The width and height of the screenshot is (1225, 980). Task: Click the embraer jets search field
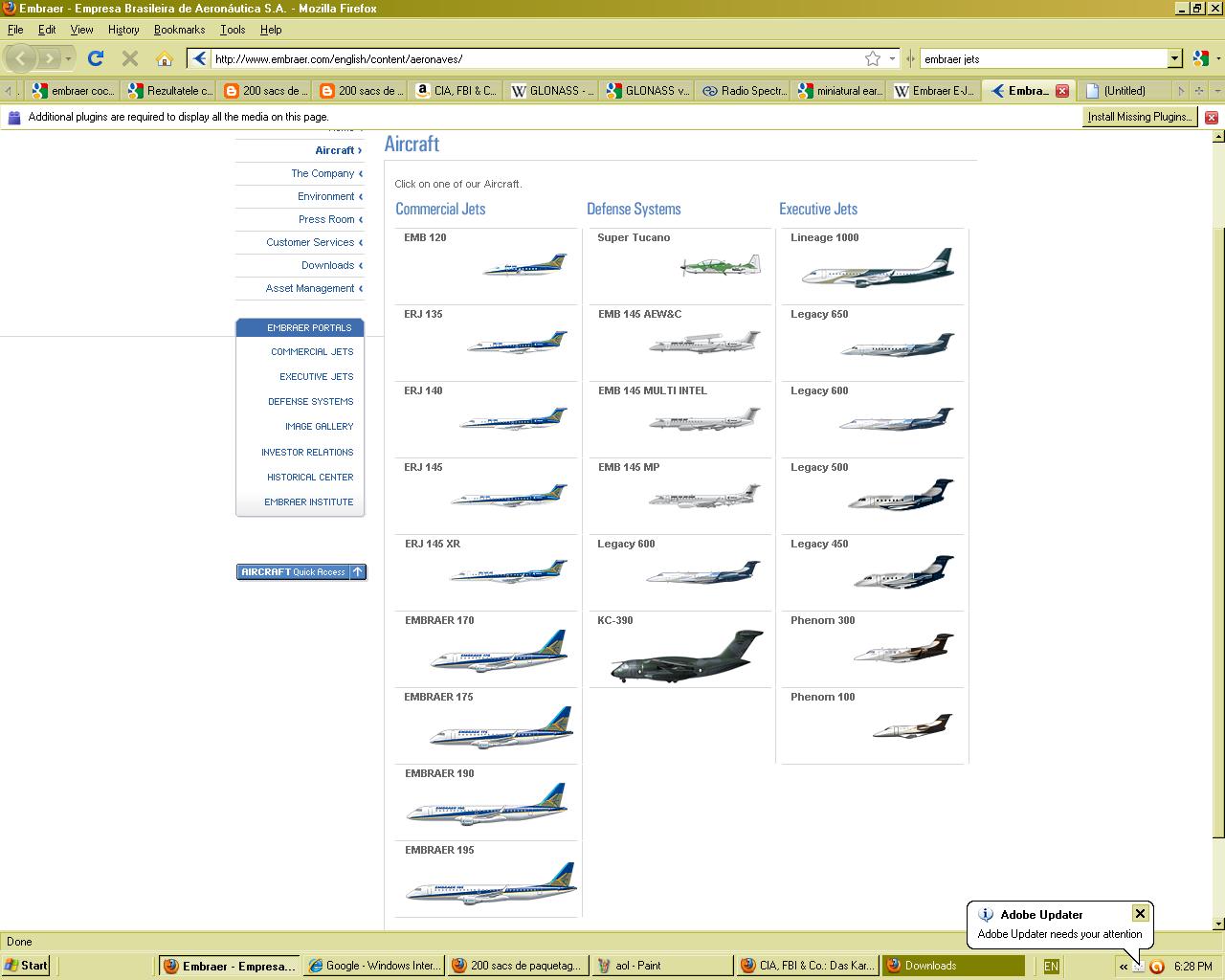[1043, 58]
